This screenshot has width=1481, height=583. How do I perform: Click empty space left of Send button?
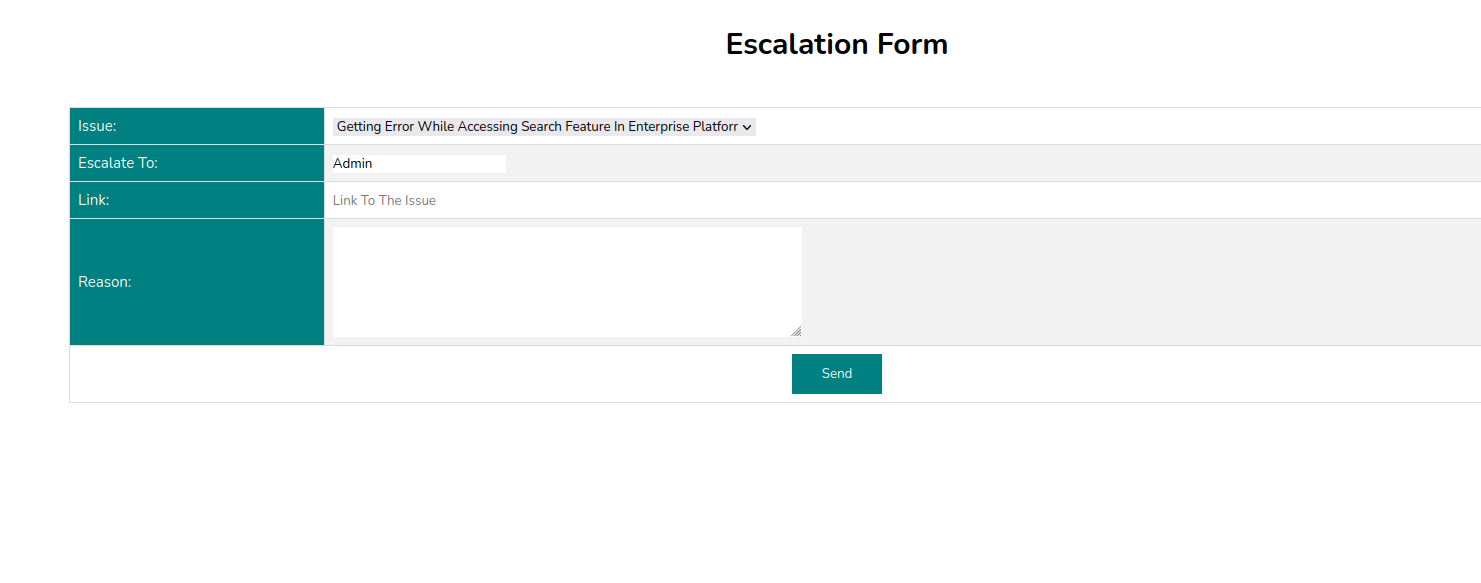430,374
